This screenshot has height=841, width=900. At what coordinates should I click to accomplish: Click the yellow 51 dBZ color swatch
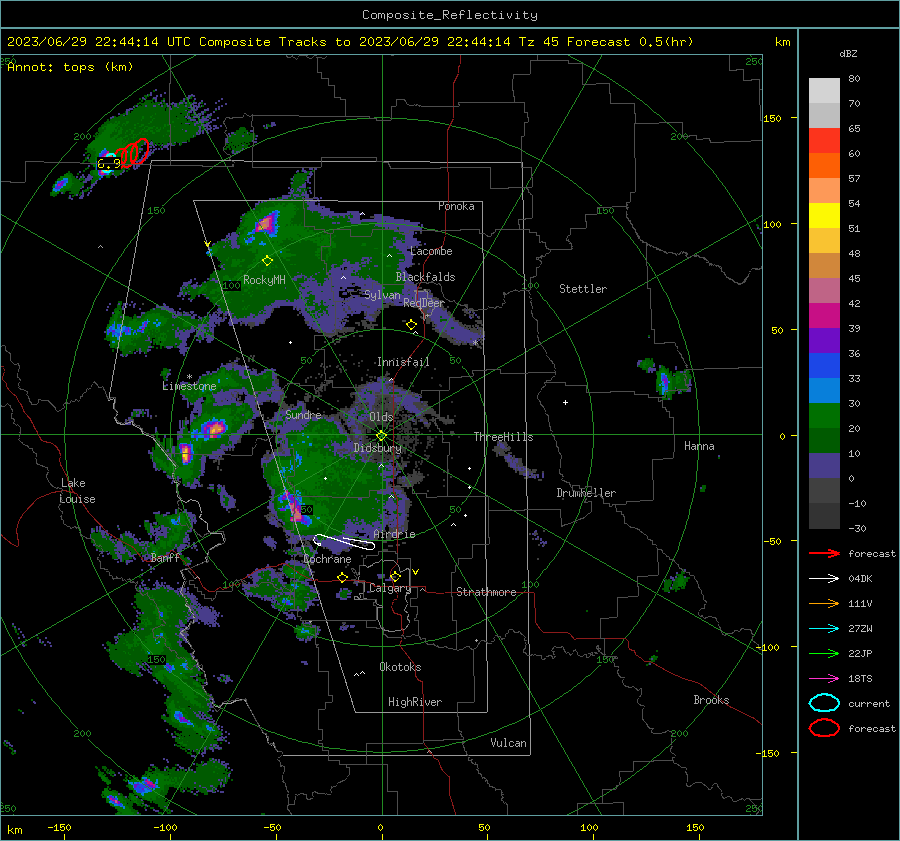pos(824,216)
